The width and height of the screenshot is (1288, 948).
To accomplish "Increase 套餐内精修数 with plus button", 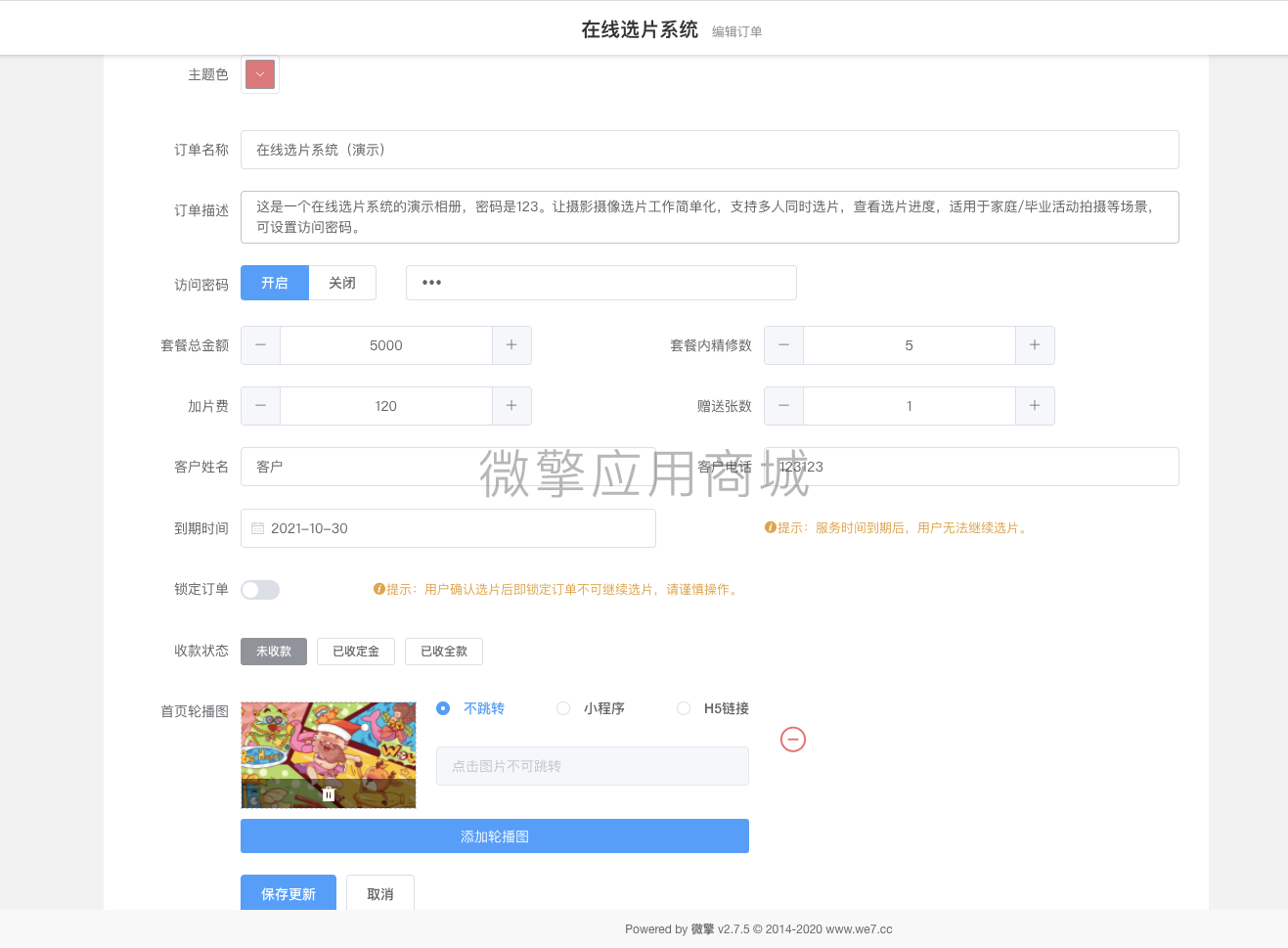I will pos(1035,345).
